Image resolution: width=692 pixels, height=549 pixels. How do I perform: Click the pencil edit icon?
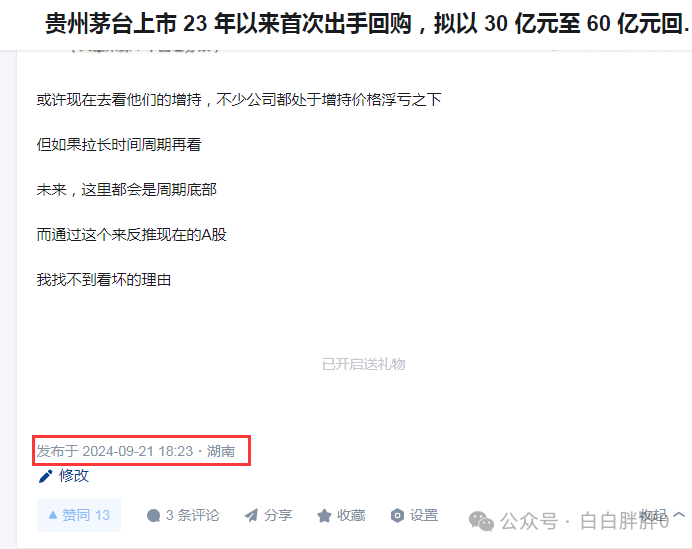(45, 476)
